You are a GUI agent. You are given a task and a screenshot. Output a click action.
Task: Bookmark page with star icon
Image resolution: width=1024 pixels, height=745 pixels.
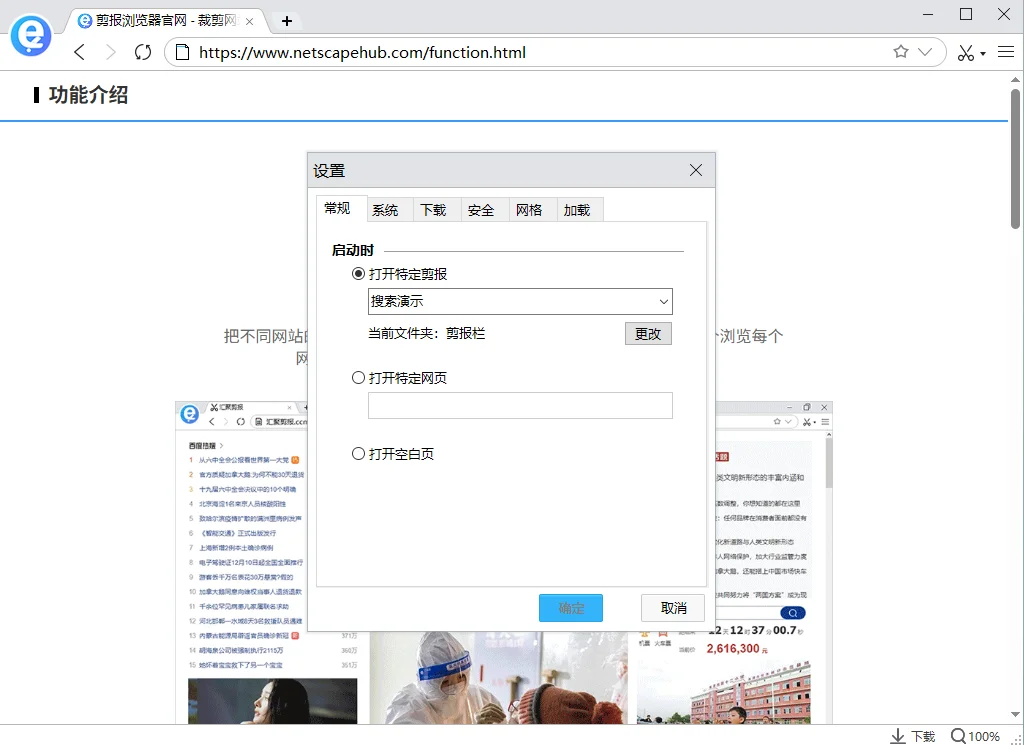[901, 52]
